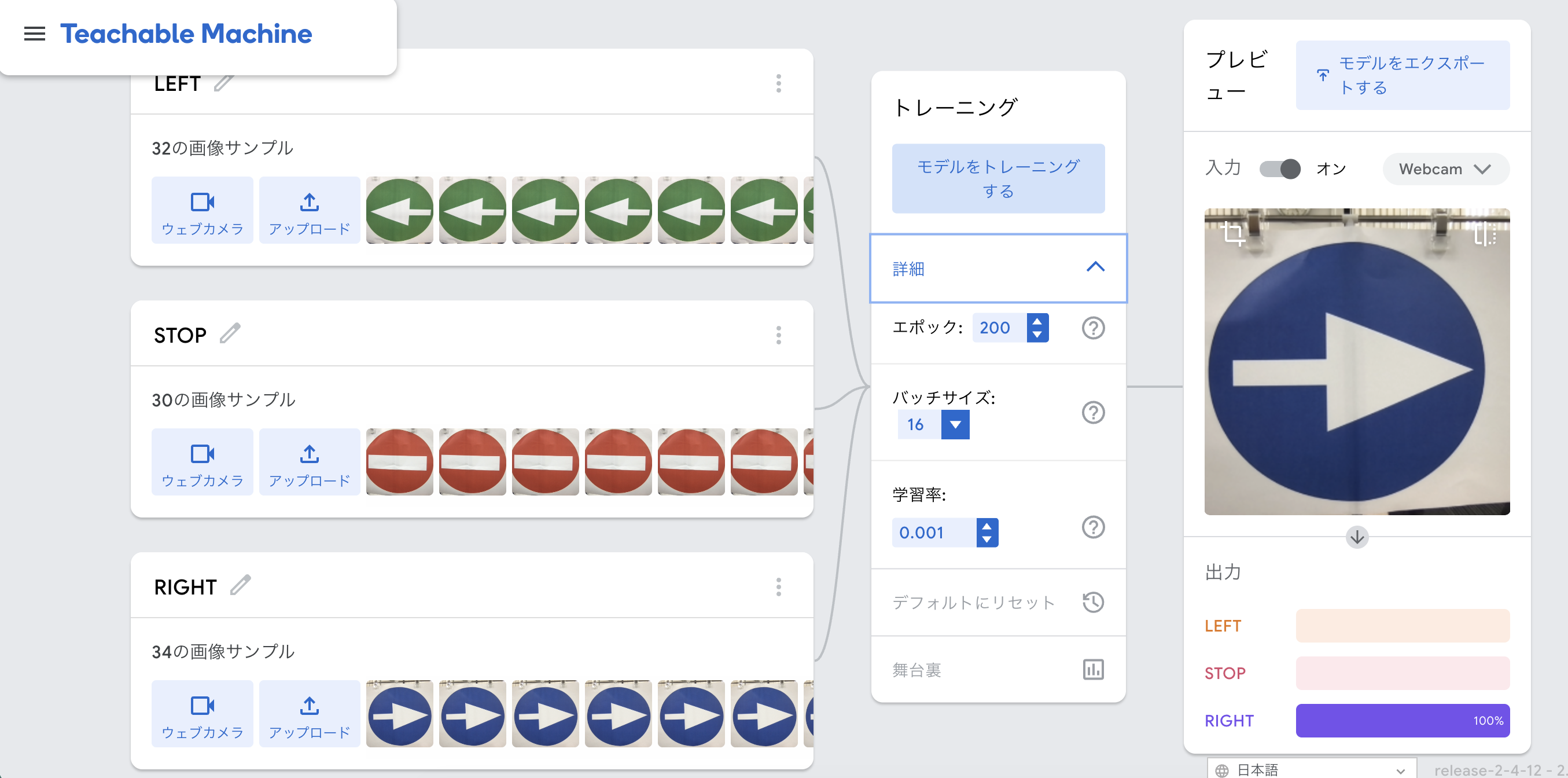Open help for エポック setting
This screenshot has width=1568, height=778.
[x=1092, y=328]
